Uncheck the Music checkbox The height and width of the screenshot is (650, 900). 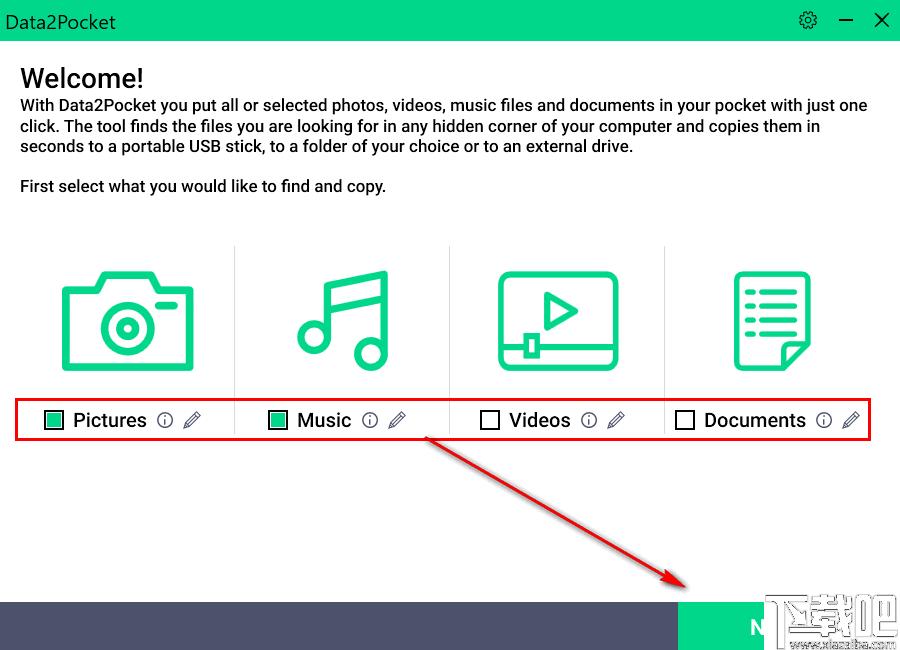point(278,420)
